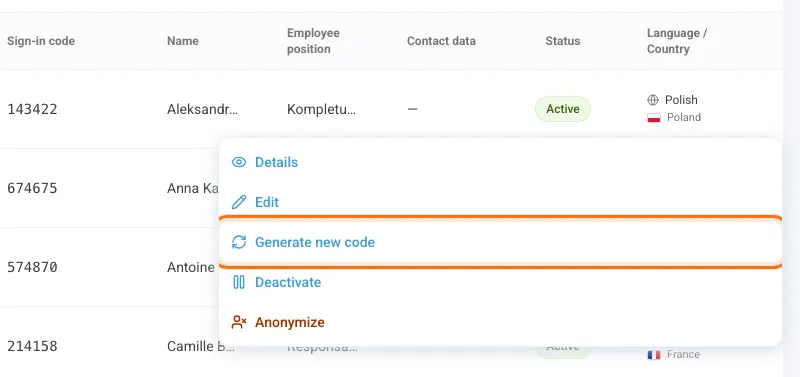Viewport: 800px width, 377px height.
Task: Click sign-in code 143422
Action: (x=32, y=109)
